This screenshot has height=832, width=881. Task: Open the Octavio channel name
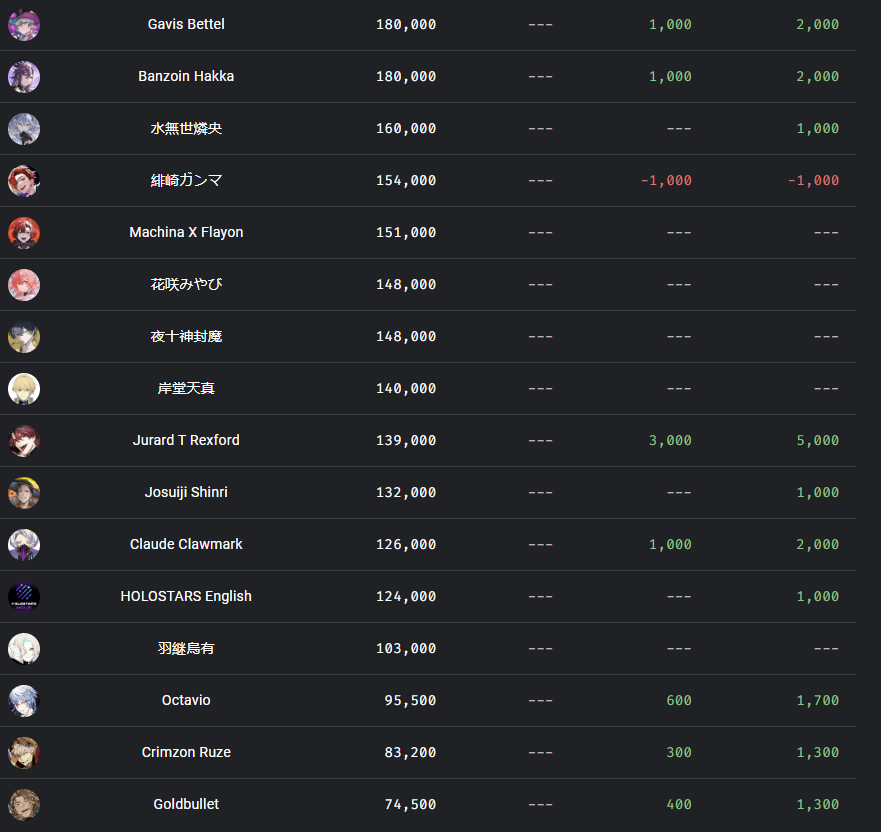tap(186, 700)
